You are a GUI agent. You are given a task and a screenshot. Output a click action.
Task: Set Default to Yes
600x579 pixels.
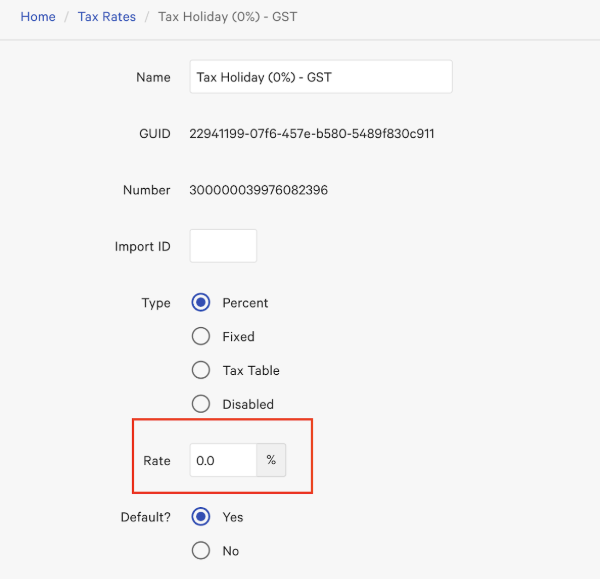(x=201, y=517)
